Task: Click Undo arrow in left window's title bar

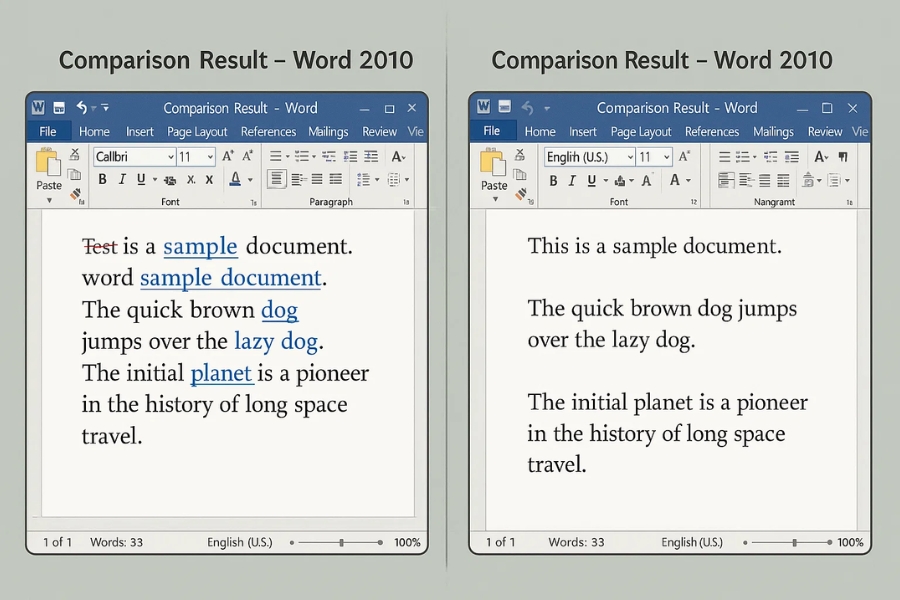Action: tap(82, 108)
